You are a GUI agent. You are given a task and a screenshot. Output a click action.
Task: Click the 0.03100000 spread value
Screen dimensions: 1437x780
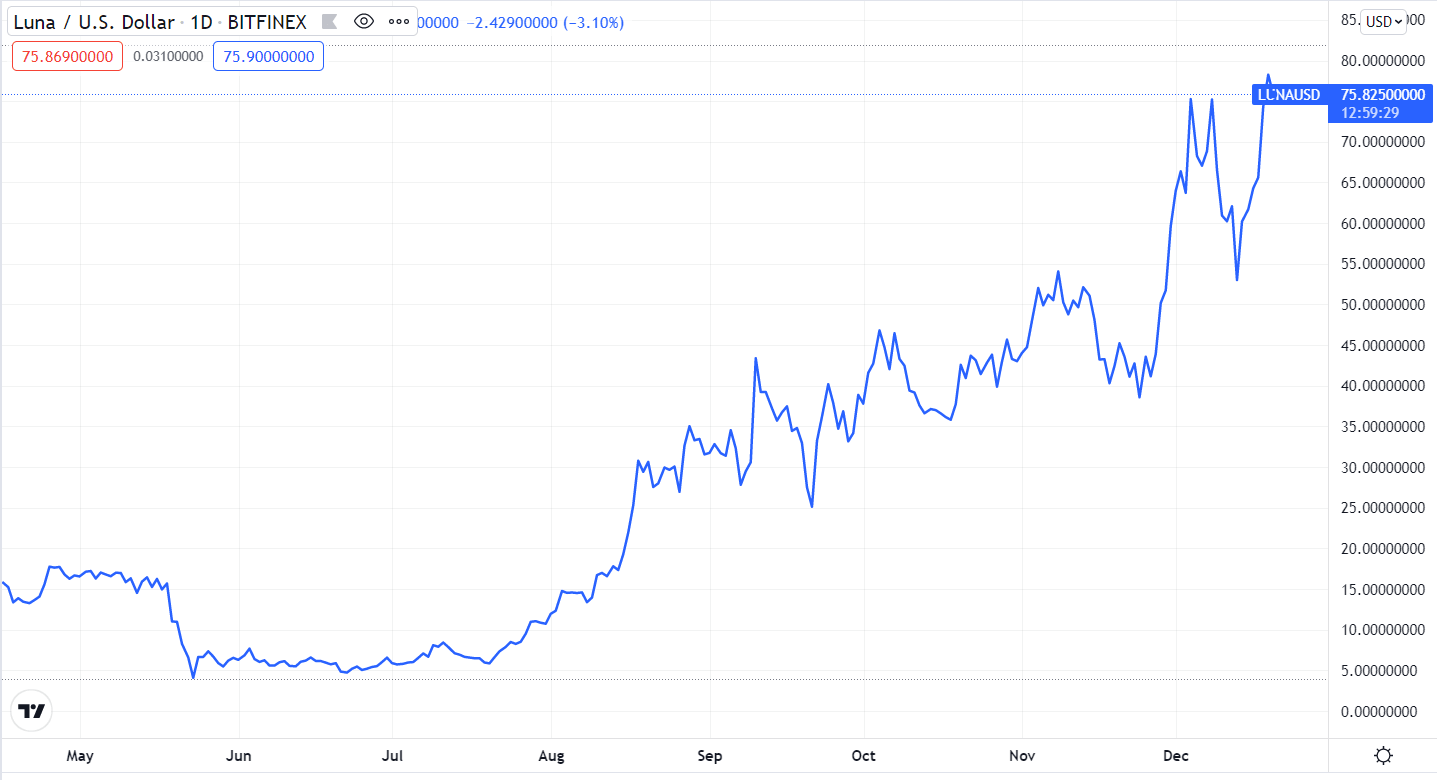(x=168, y=56)
